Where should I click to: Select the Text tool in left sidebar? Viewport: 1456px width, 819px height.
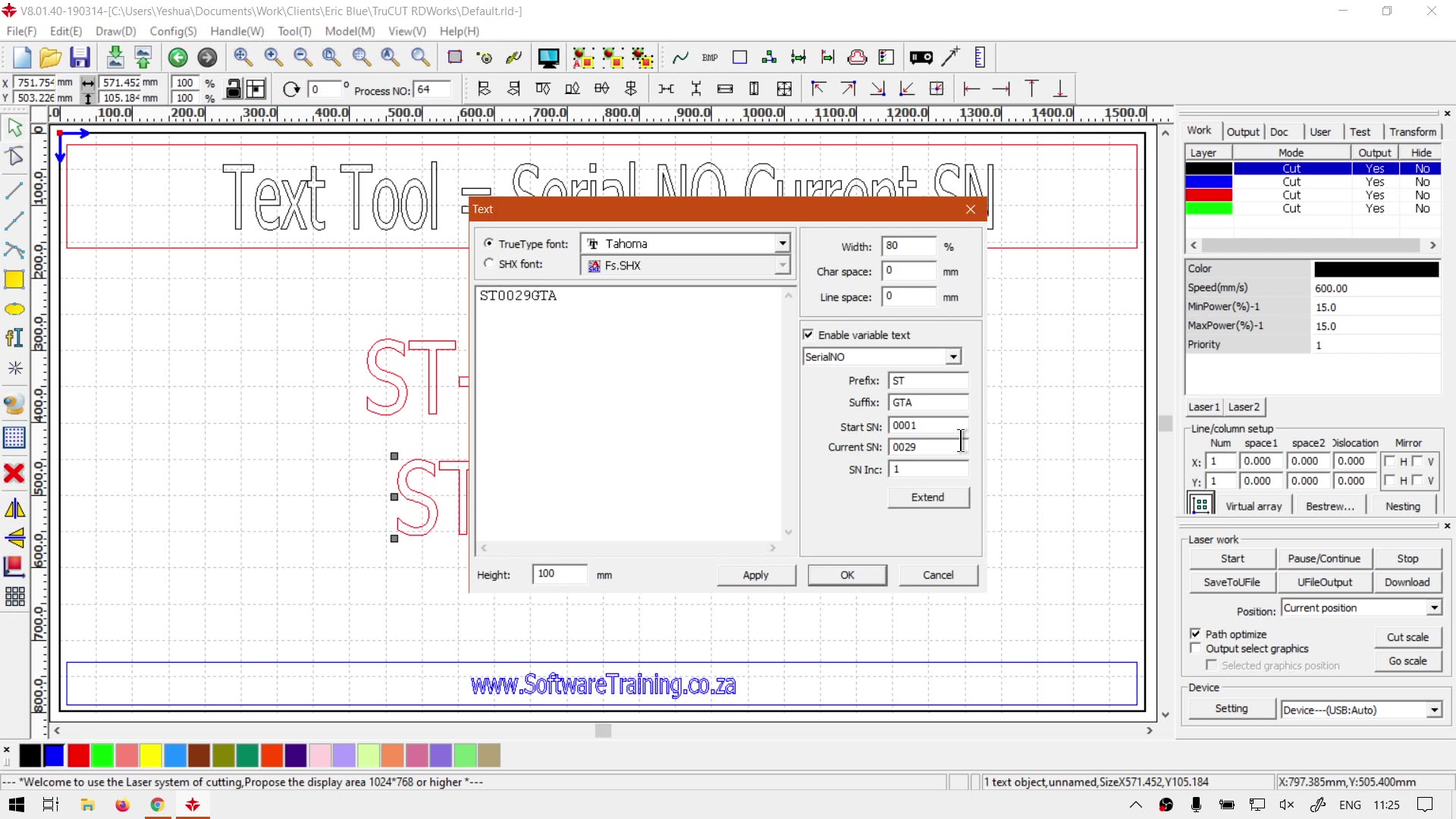14,338
